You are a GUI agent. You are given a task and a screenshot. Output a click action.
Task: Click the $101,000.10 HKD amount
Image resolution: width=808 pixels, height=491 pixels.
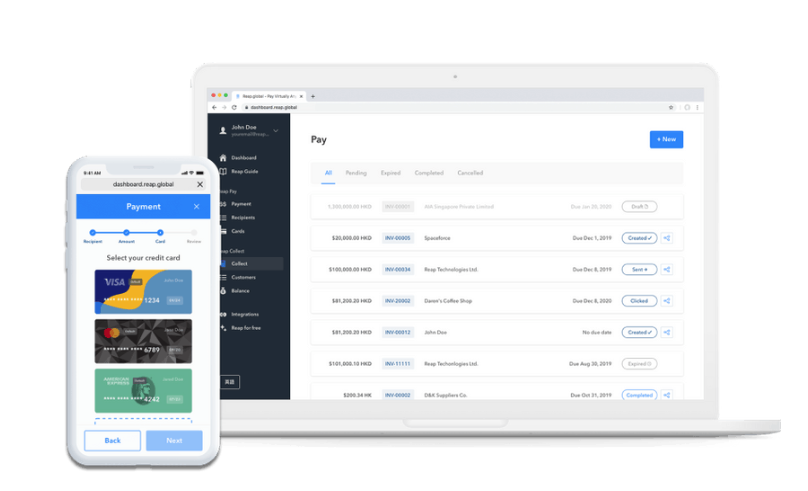350,364
